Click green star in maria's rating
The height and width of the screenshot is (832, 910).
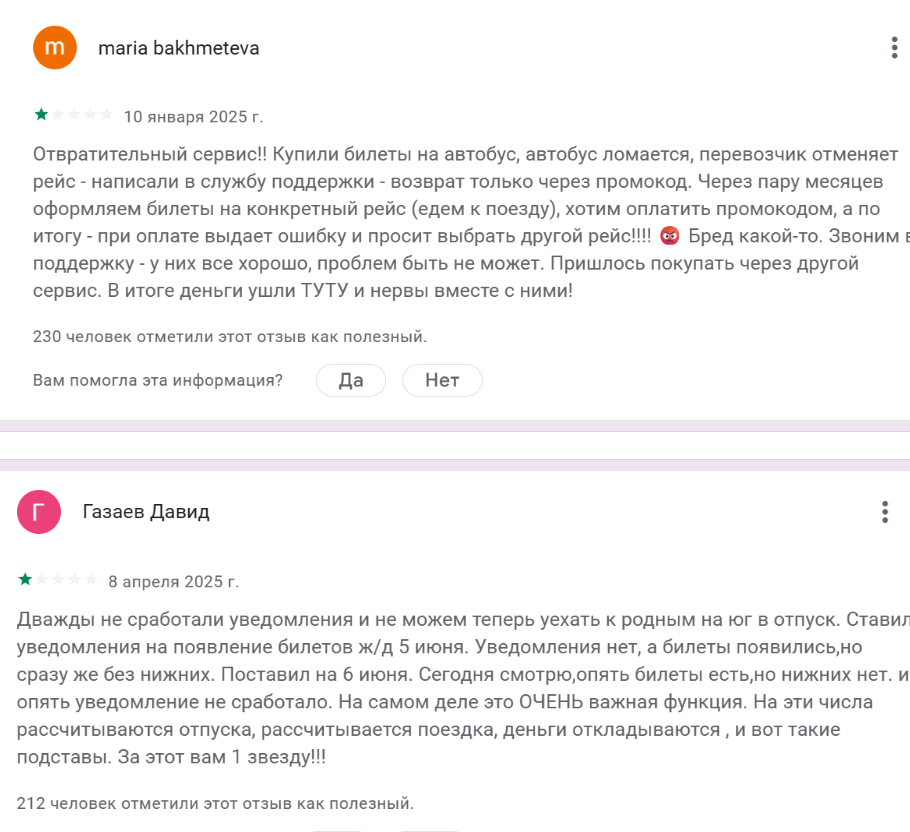coord(41,115)
